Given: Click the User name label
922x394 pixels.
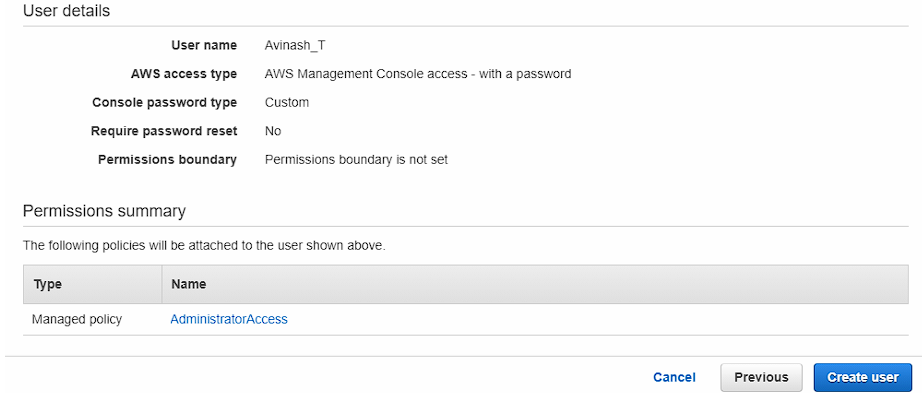Looking at the screenshot, I should coord(204,45).
